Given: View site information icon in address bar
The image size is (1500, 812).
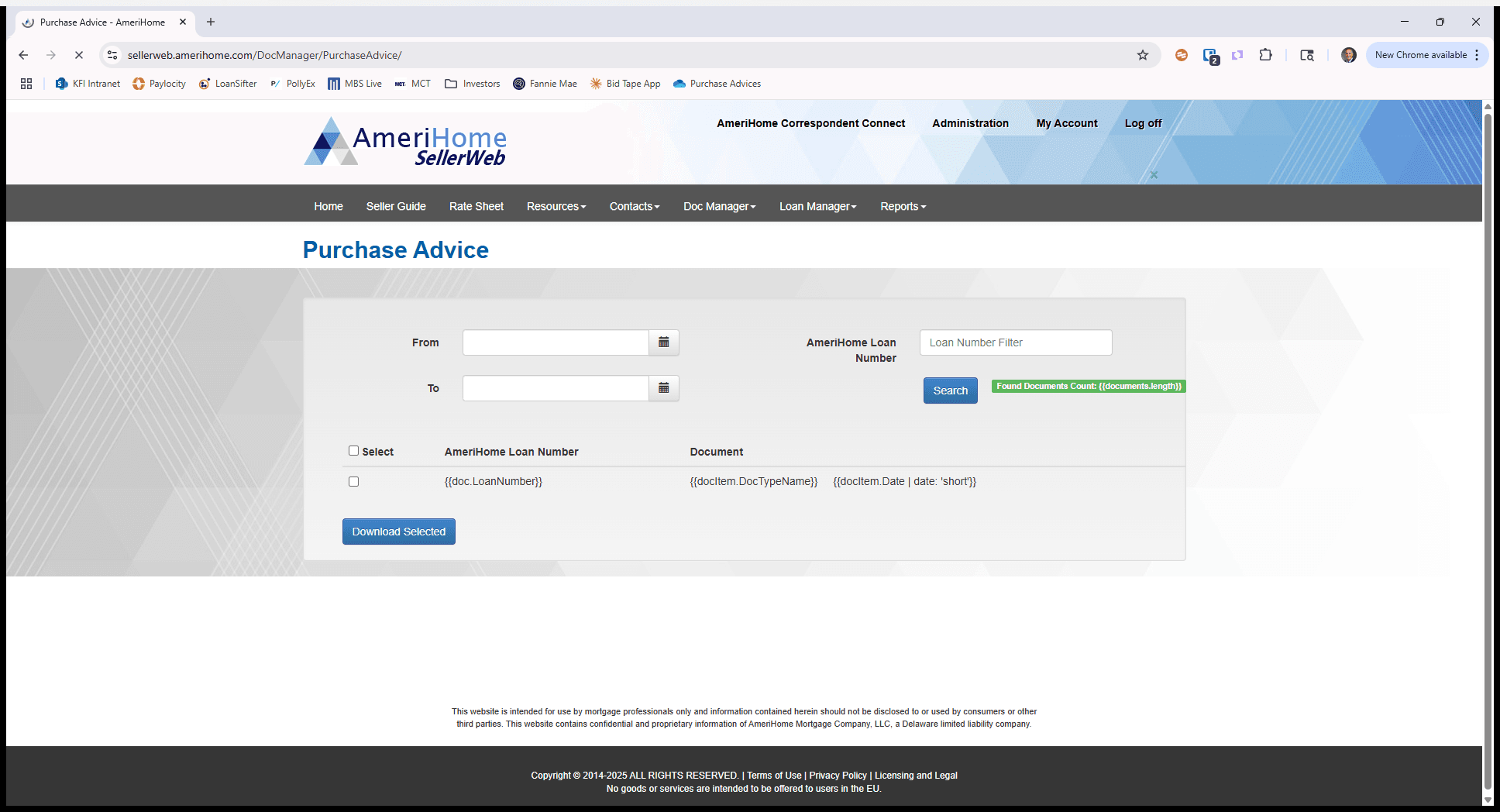Looking at the screenshot, I should click(112, 55).
